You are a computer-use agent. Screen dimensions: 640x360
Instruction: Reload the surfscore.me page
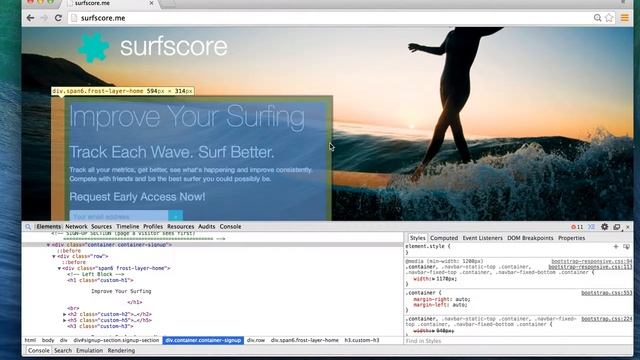[x=58, y=18]
